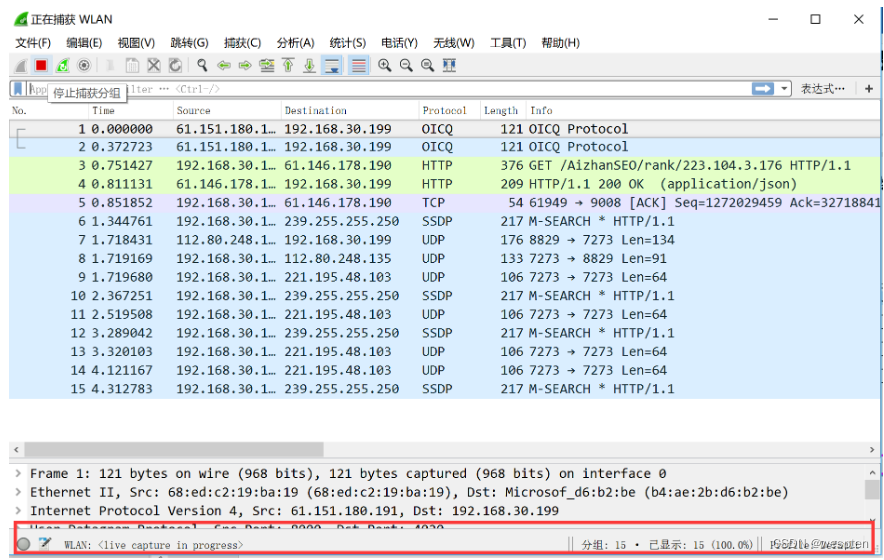Select packet 1 OICQ Protocol row
This screenshot has width=884, height=560.
point(444,129)
